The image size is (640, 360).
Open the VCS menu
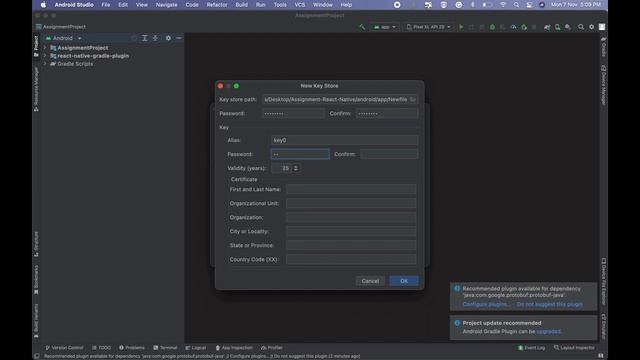click(x=300, y=5)
